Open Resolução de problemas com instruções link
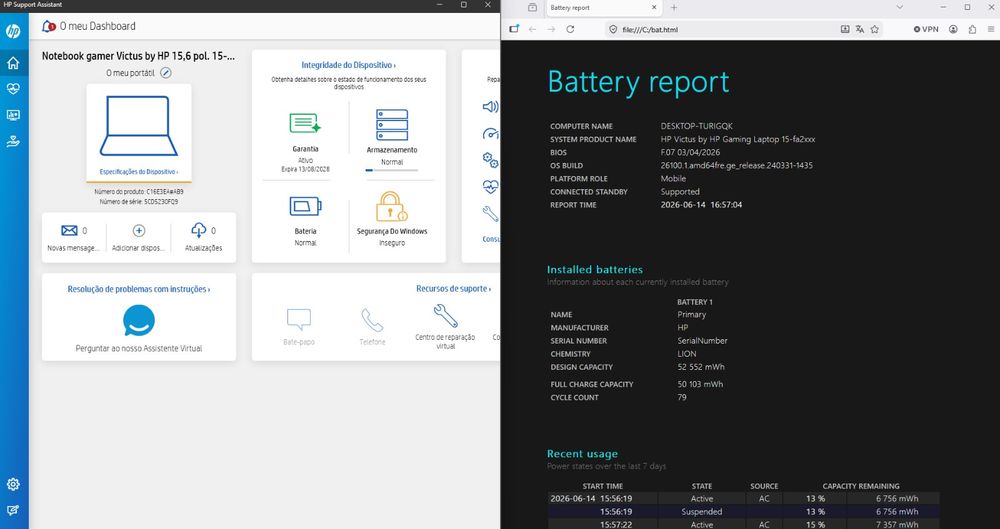The width and height of the screenshot is (1000, 529). tap(138, 289)
